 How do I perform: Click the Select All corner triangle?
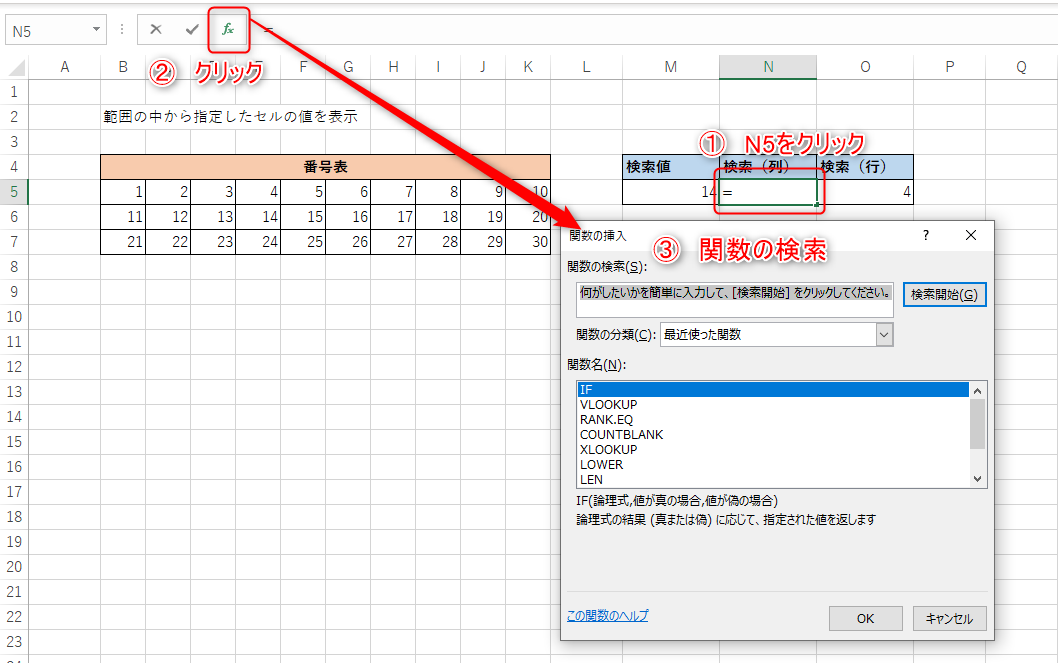click(16, 67)
